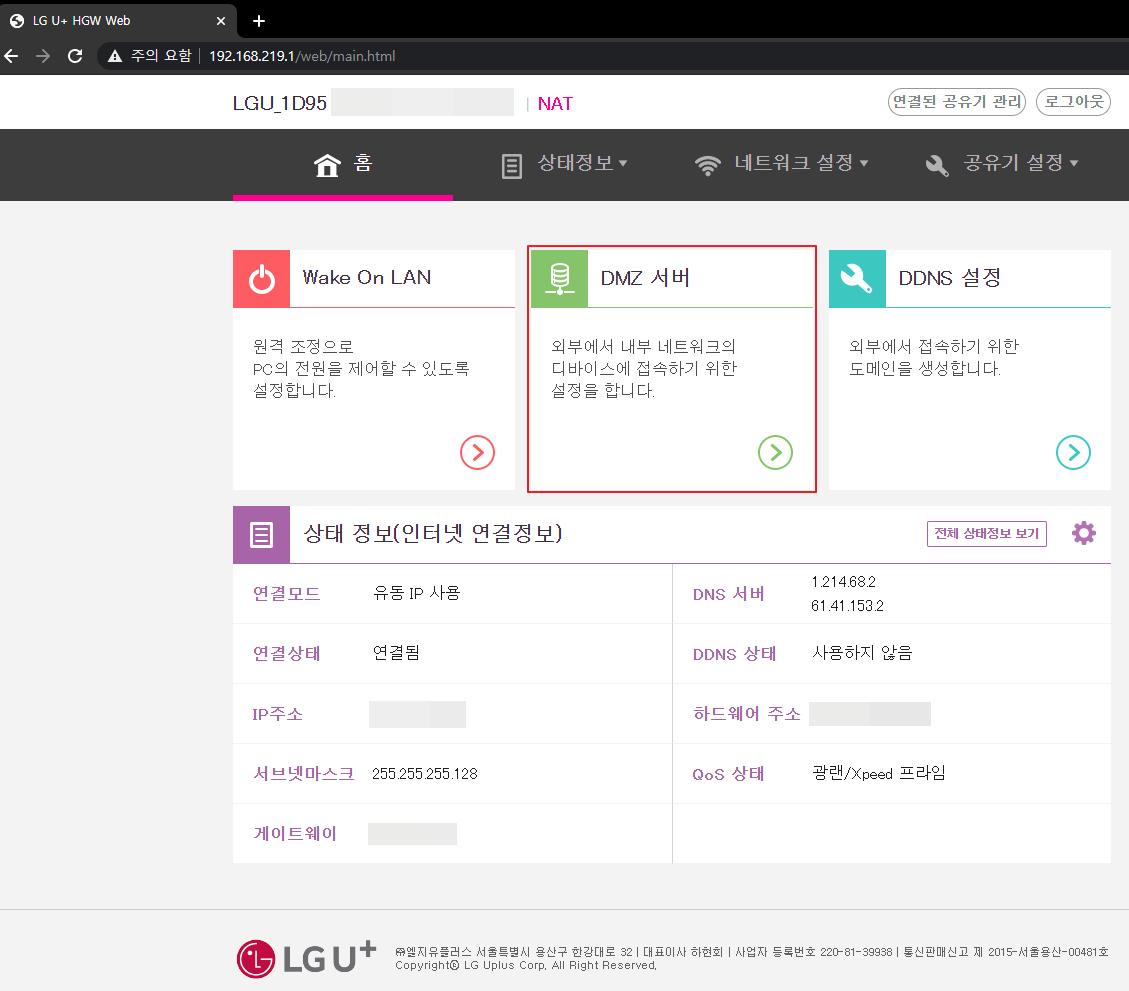This screenshot has width=1129, height=991.
Task: Click the Wake On LAN card title
Action: pos(366,278)
